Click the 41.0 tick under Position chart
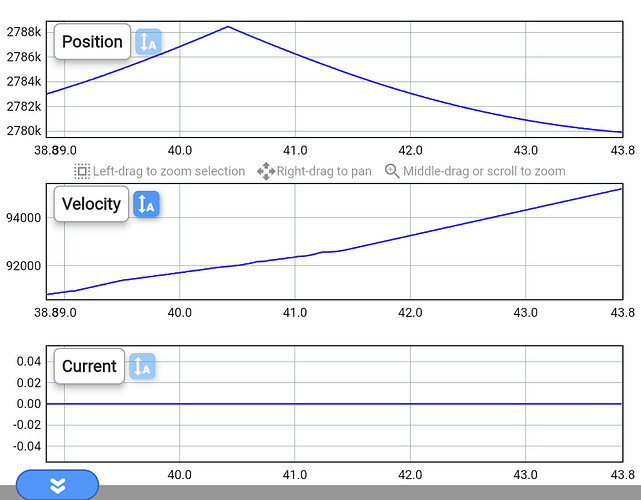This screenshot has height=500, width=641. click(x=294, y=150)
